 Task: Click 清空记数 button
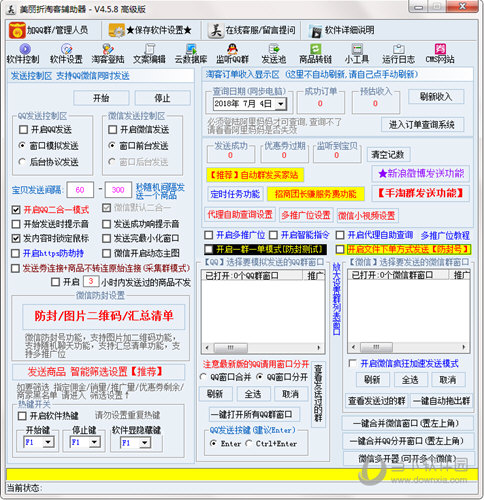click(x=388, y=154)
